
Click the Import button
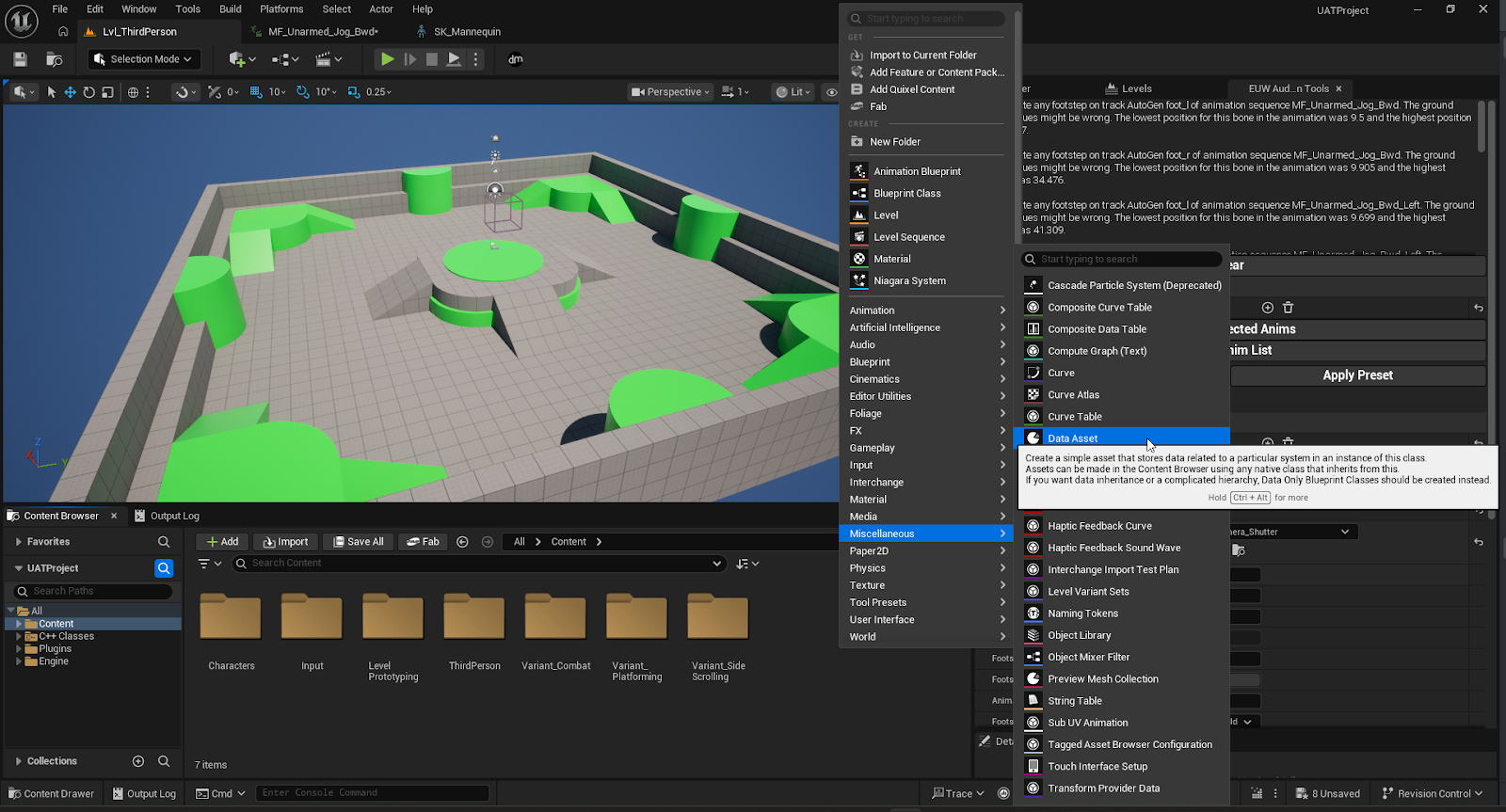(285, 542)
